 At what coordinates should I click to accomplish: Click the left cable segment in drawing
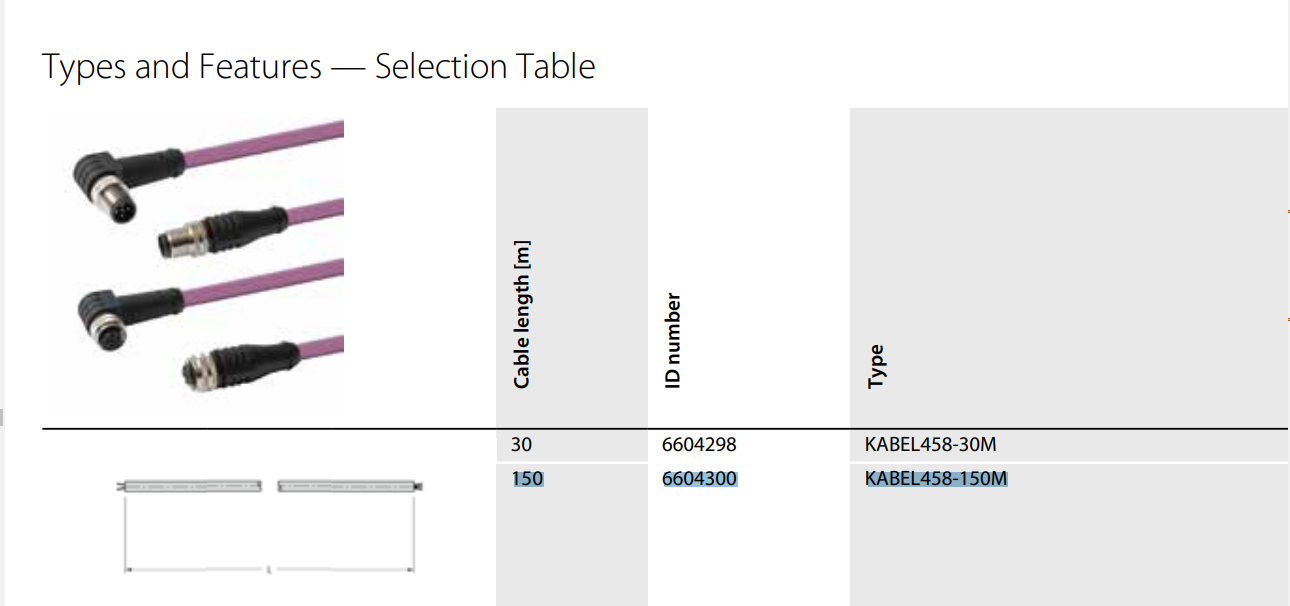pyautogui.click(x=190, y=487)
